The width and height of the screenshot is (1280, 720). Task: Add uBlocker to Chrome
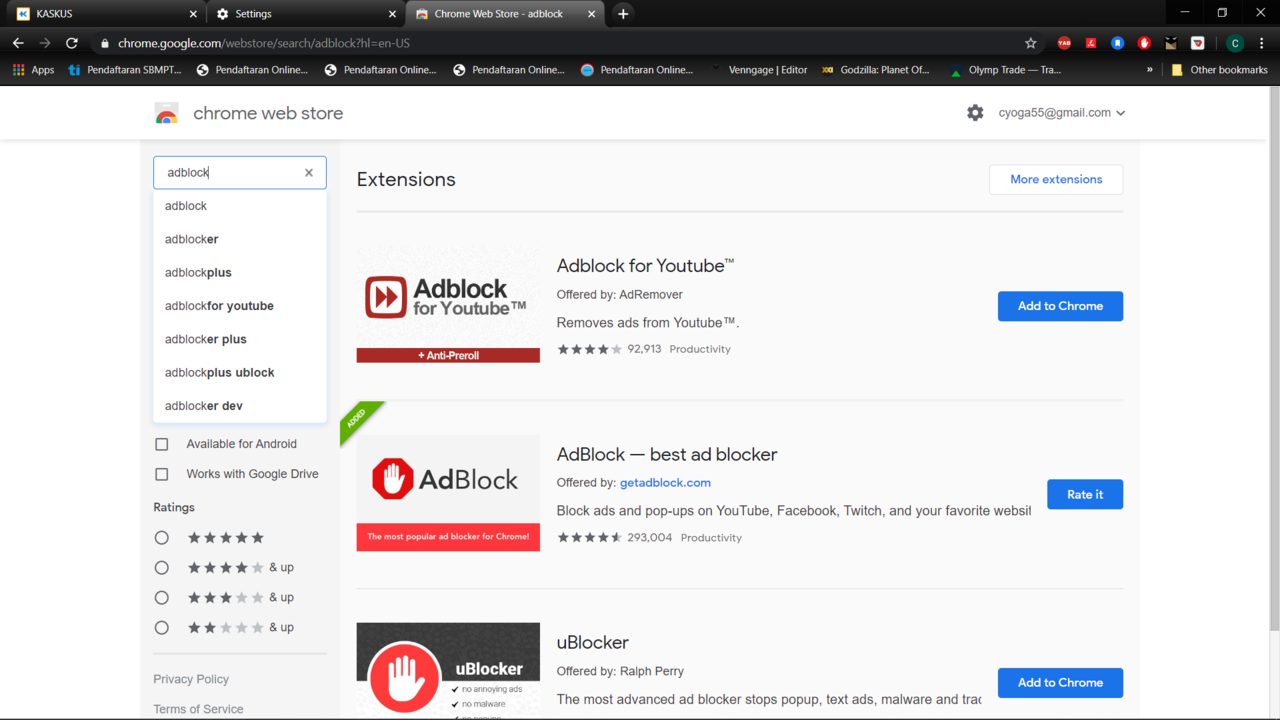point(1060,683)
